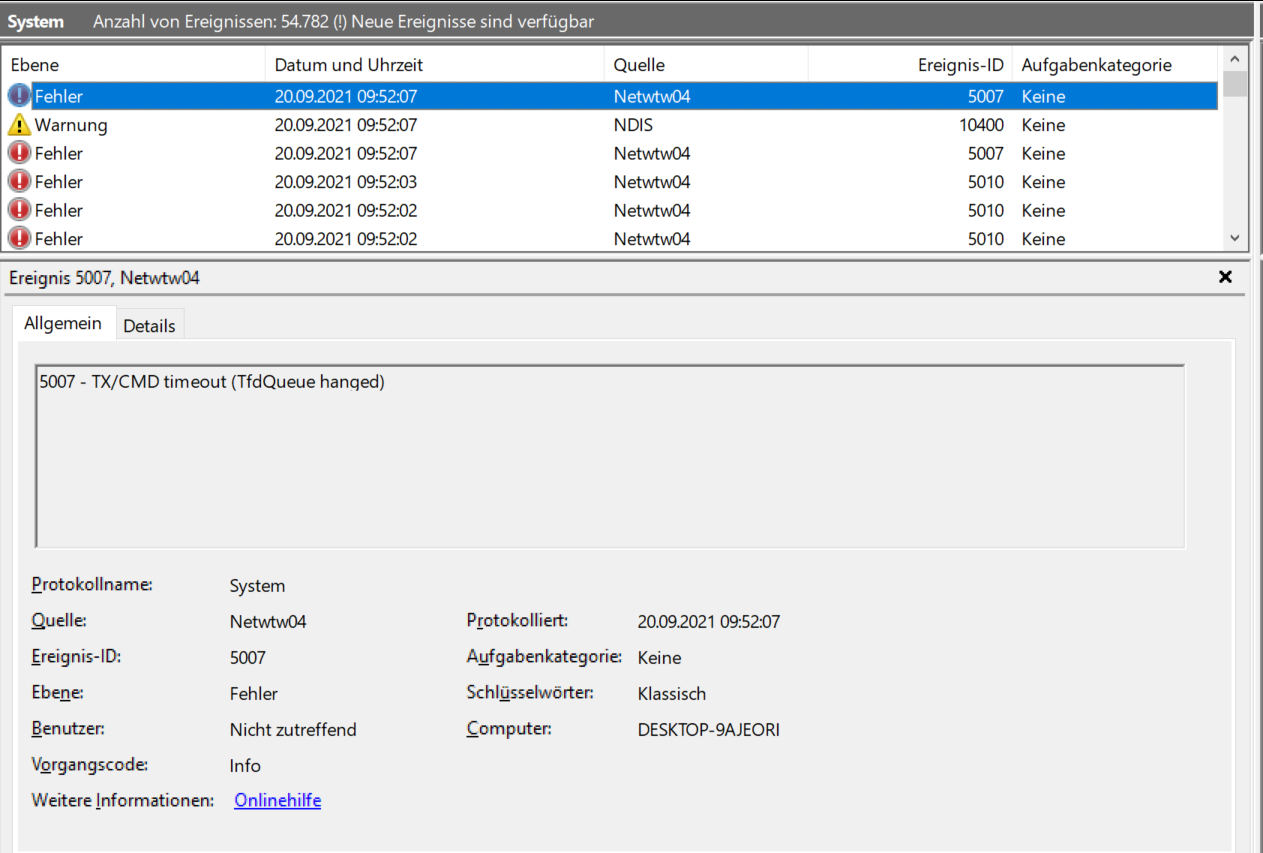Click the Aufgabenkategorie value Keine in details
1263x853 pixels.
click(x=659, y=658)
